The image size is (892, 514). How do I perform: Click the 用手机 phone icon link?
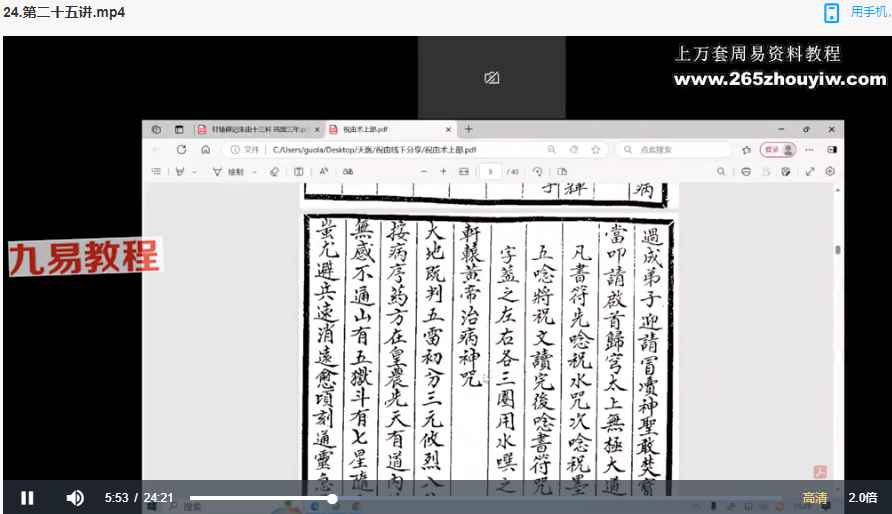[x=831, y=12]
